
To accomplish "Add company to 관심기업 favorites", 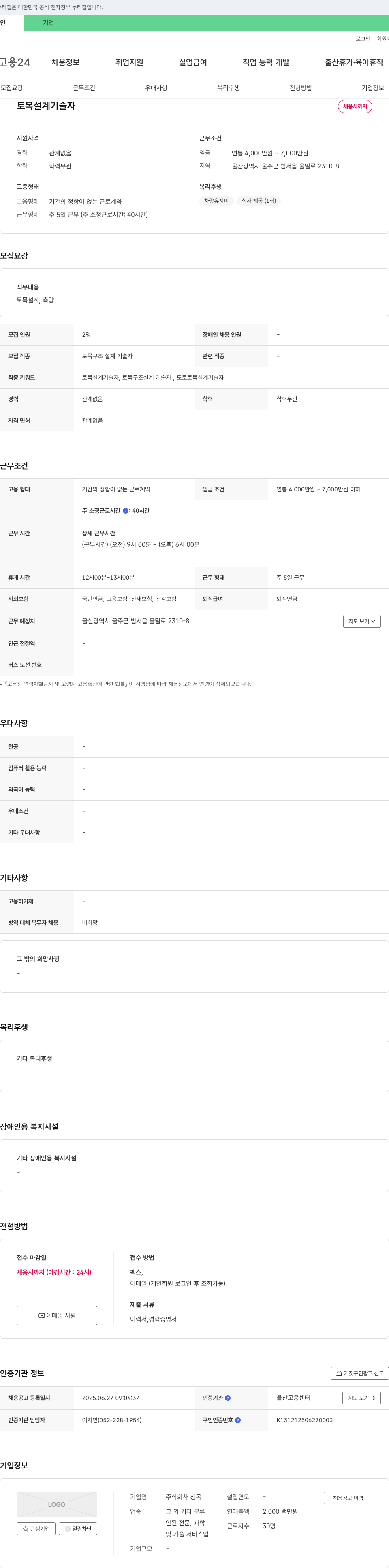I will point(36,1528).
